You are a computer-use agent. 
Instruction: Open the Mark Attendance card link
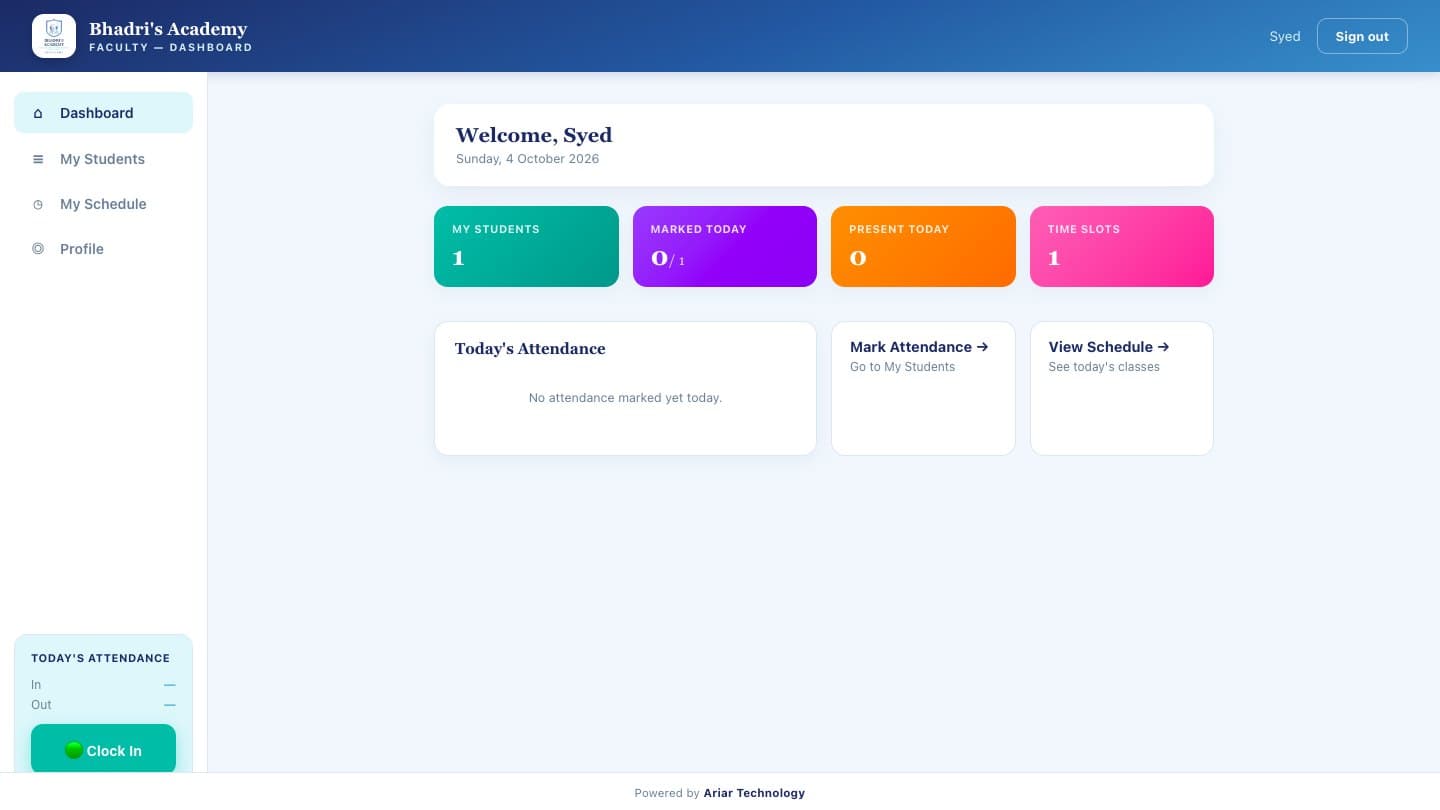923,388
